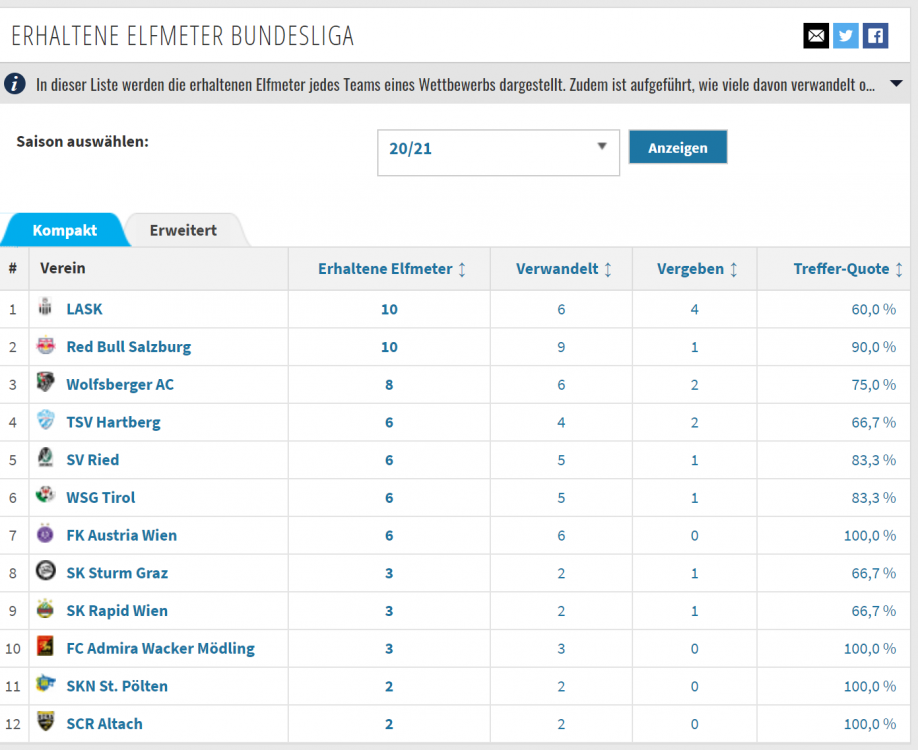Click the Treffer-Quote column header
The image size is (918, 750).
[x=841, y=269]
